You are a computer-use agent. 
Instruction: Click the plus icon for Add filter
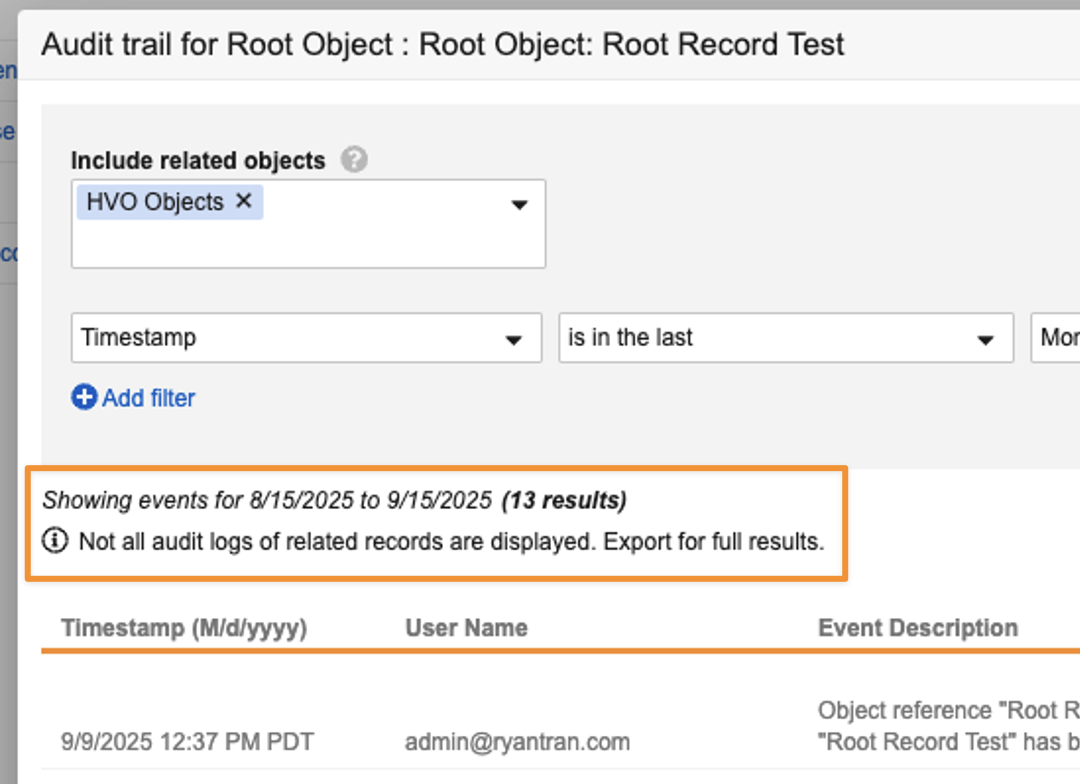[x=84, y=398]
